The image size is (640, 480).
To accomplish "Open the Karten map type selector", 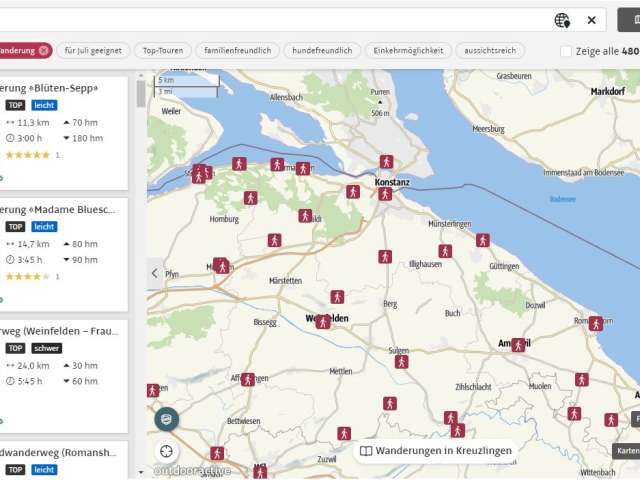I will [627, 450].
